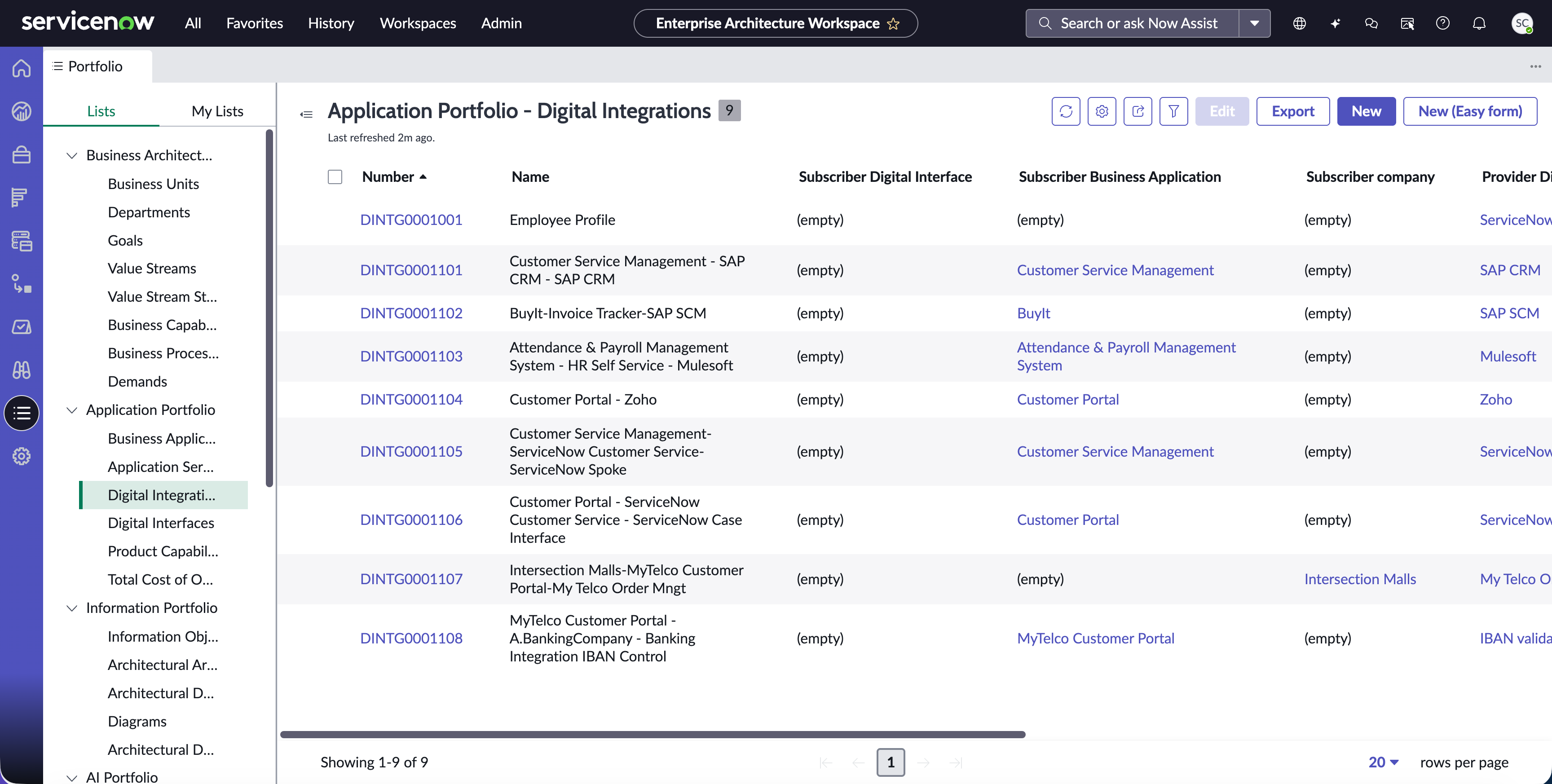1552x784 pixels.
Task: Toggle the select-all rows checkbox
Action: tap(335, 176)
